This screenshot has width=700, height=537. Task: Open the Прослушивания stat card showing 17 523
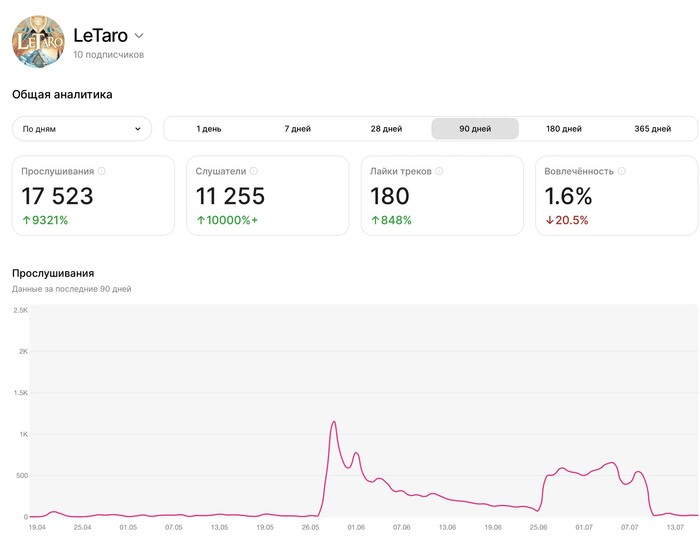point(94,195)
